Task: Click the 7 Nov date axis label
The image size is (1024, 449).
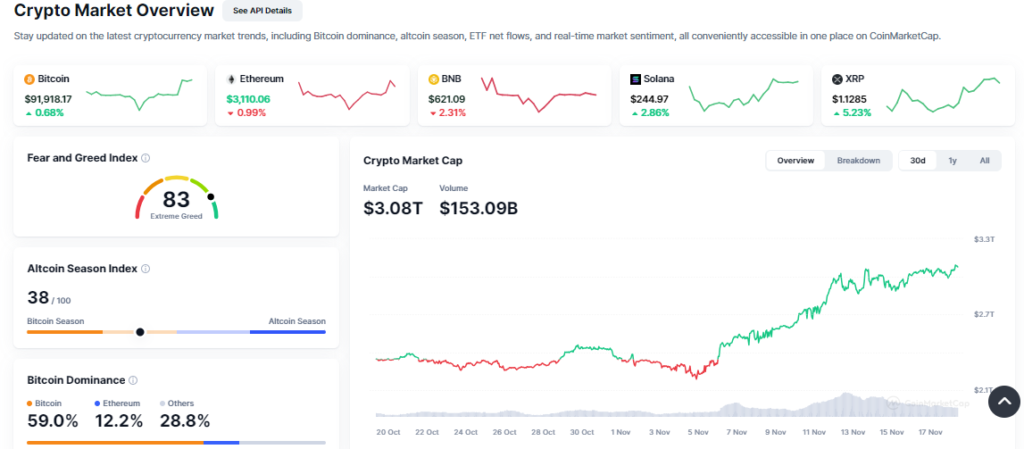Action: pyautogui.click(x=737, y=432)
